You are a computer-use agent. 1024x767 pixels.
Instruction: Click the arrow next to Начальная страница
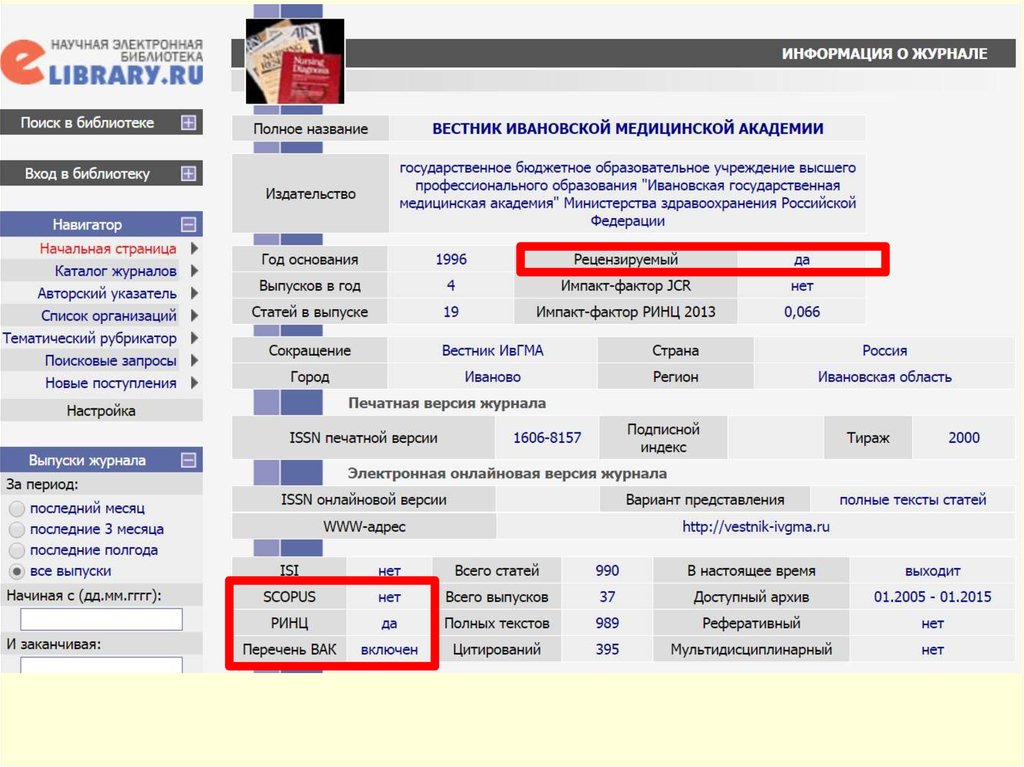tap(194, 249)
